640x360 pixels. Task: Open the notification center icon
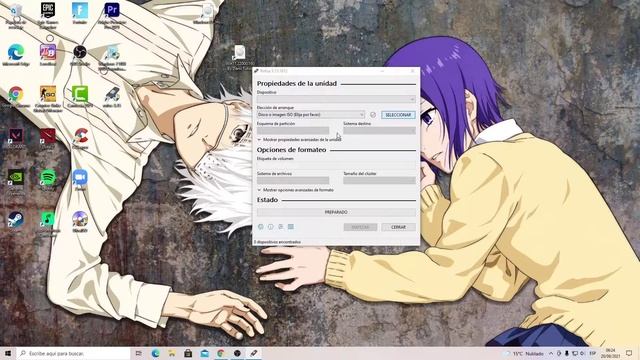629,353
